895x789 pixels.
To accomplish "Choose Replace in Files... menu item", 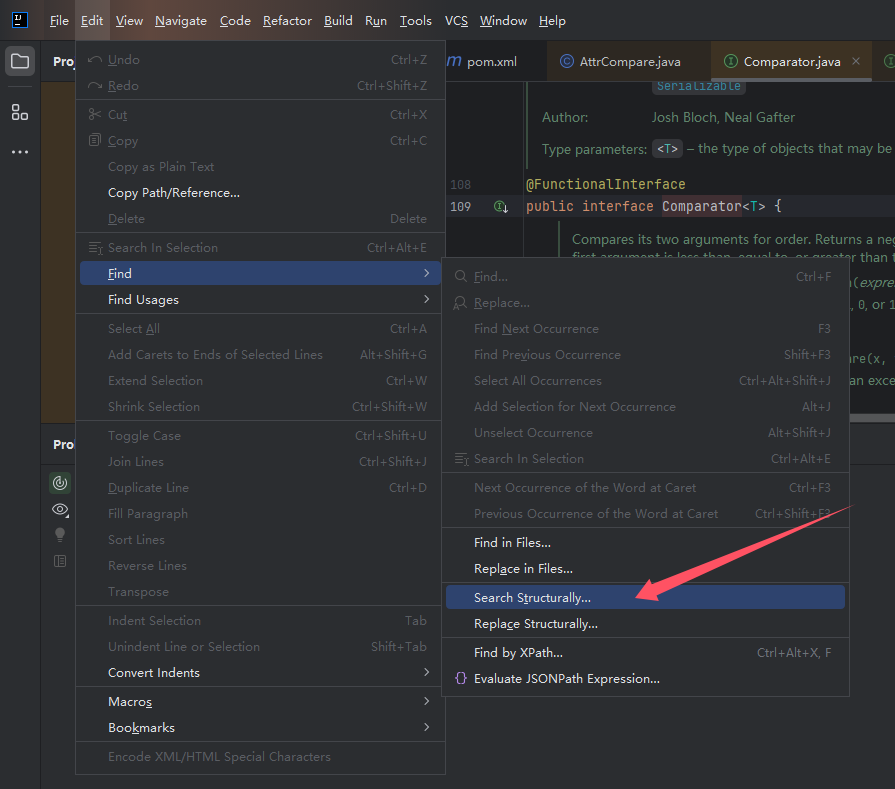I will pyautogui.click(x=645, y=569).
